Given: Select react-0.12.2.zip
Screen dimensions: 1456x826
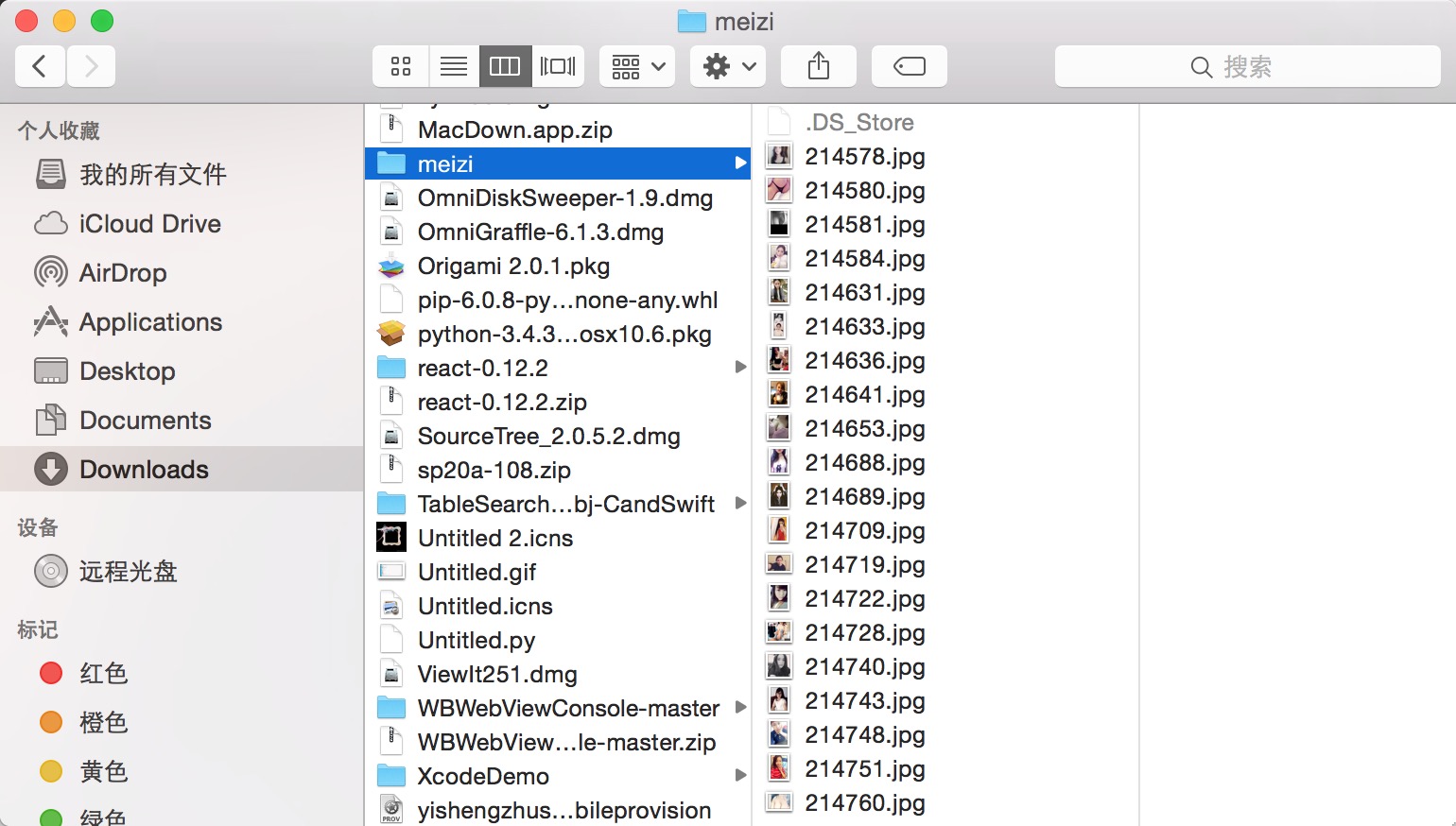Looking at the screenshot, I should [558, 403].
